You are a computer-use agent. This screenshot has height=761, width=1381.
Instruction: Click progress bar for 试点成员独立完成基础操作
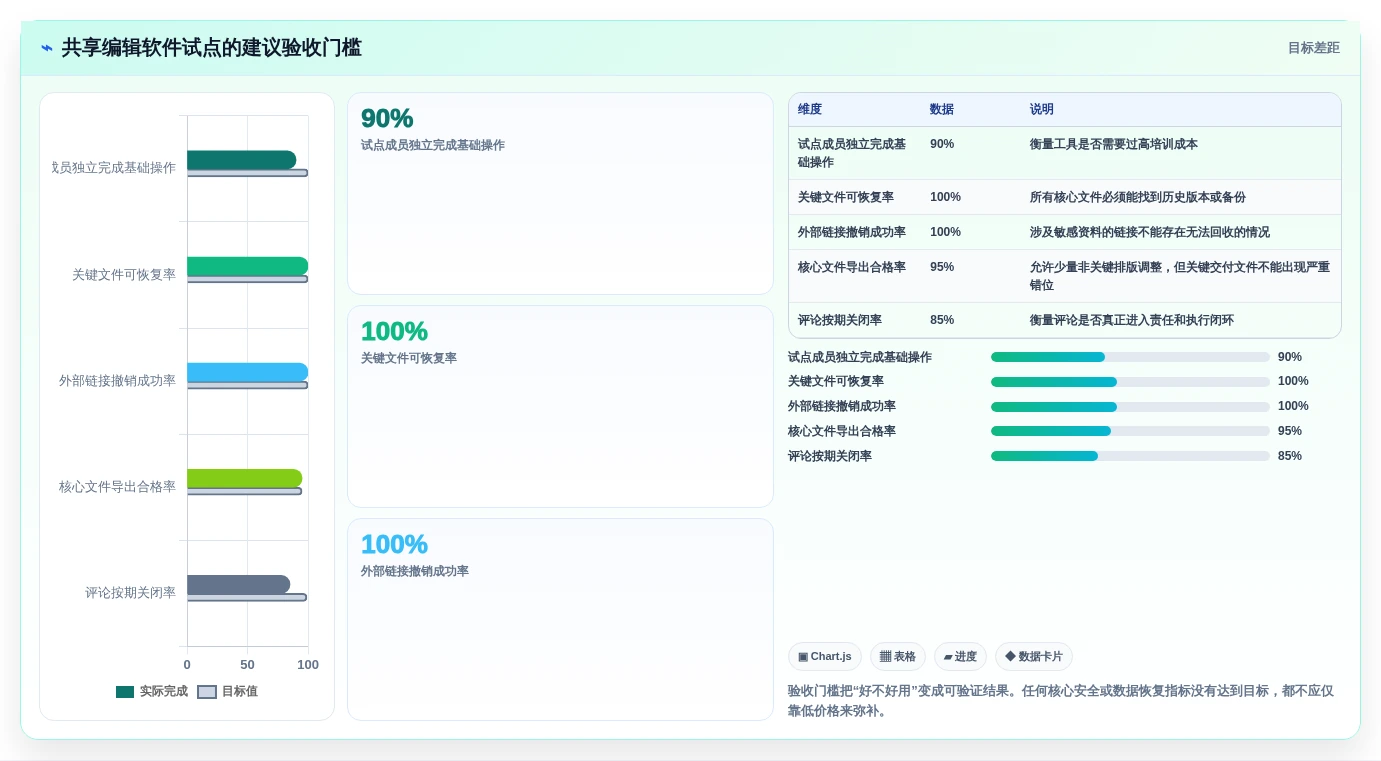point(1130,357)
